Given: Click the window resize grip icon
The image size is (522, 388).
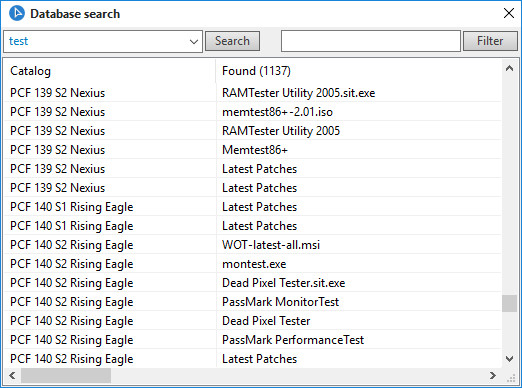Looking at the screenshot, I should point(511,378).
